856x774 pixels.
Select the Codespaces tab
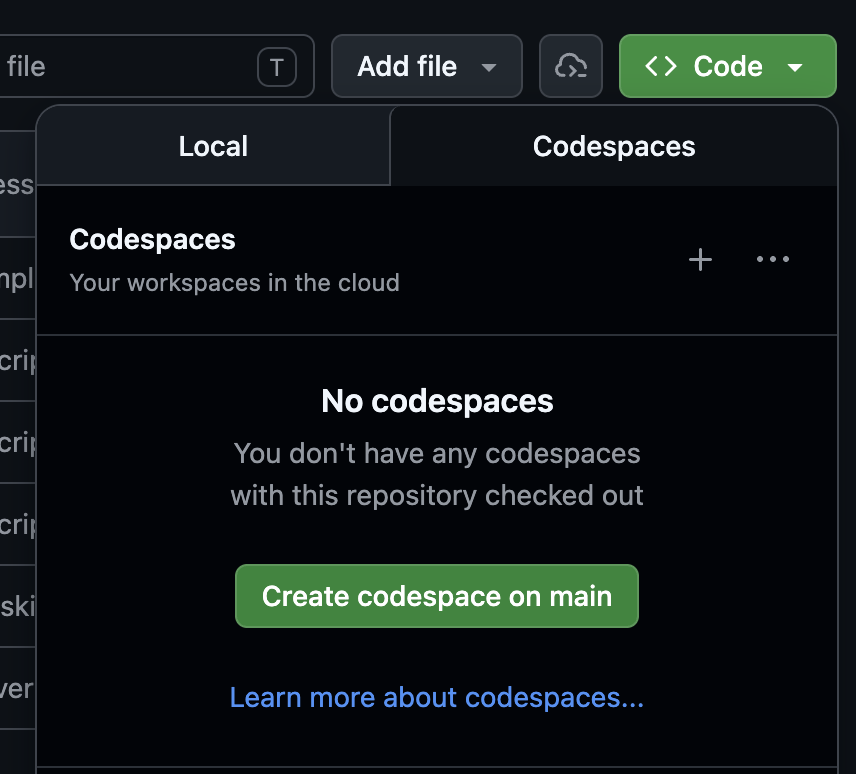614,146
